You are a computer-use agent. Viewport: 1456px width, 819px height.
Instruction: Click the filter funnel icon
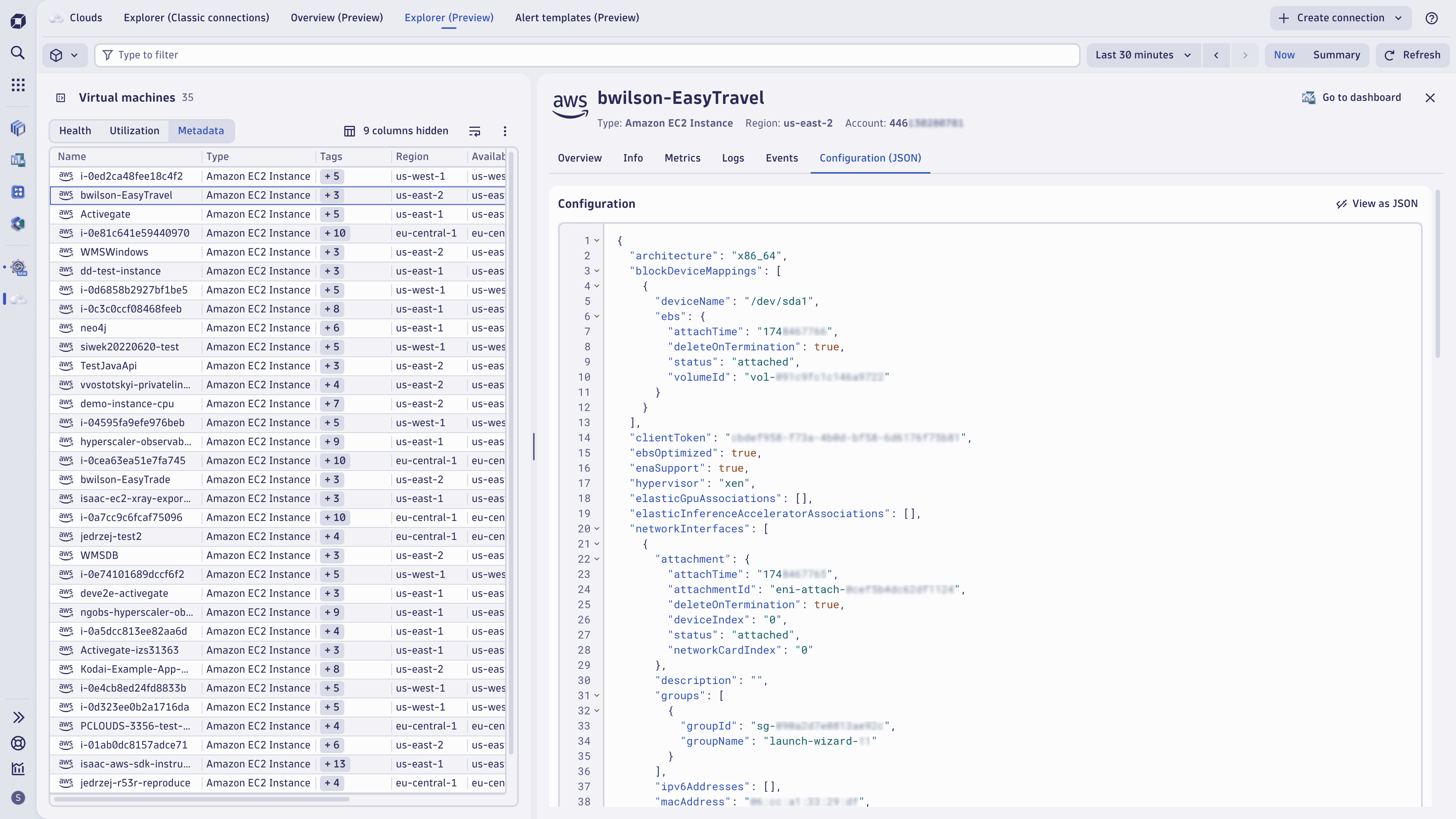pos(107,55)
